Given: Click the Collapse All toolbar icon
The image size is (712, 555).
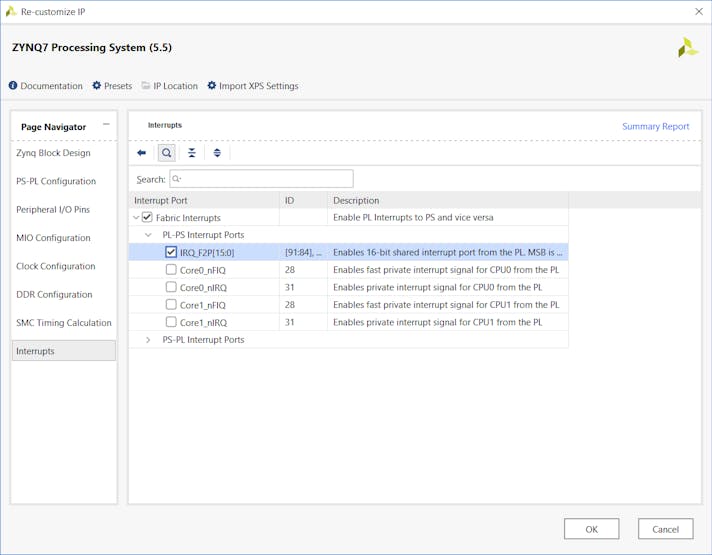Looking at the screenshot, I should [192, 153].
